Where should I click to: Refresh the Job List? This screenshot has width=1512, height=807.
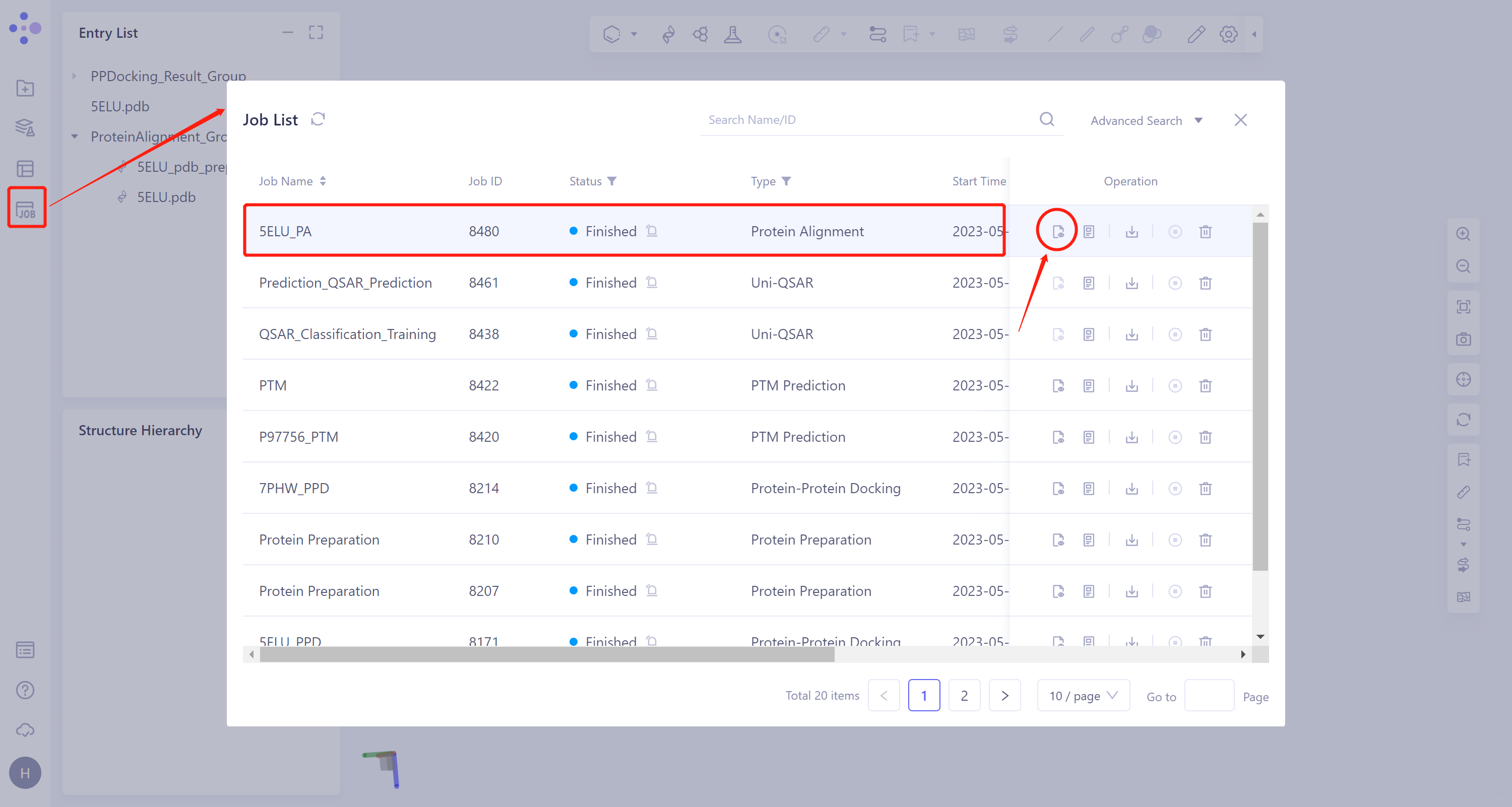pos(318,120)
